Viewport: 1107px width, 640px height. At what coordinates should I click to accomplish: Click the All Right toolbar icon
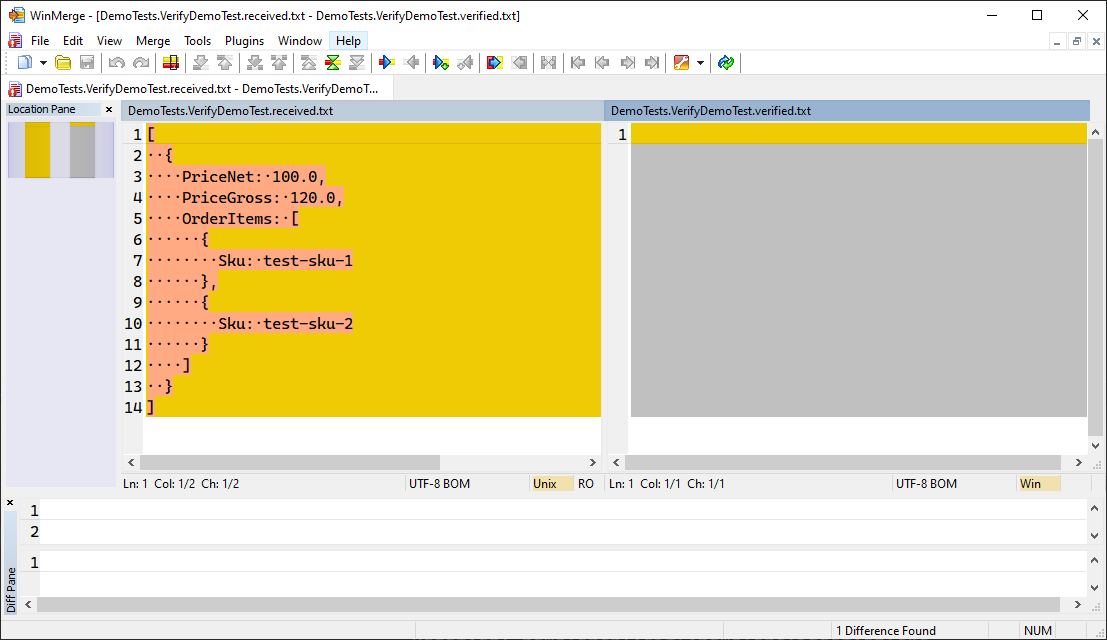pyautogui.click(x=494, y=63)
